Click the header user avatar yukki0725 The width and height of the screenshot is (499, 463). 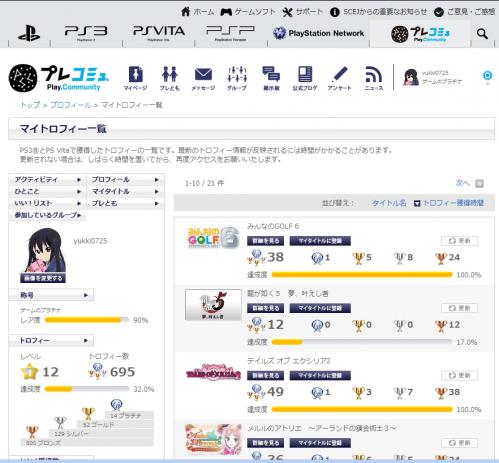pyautogui.click(x=411, y=77)
